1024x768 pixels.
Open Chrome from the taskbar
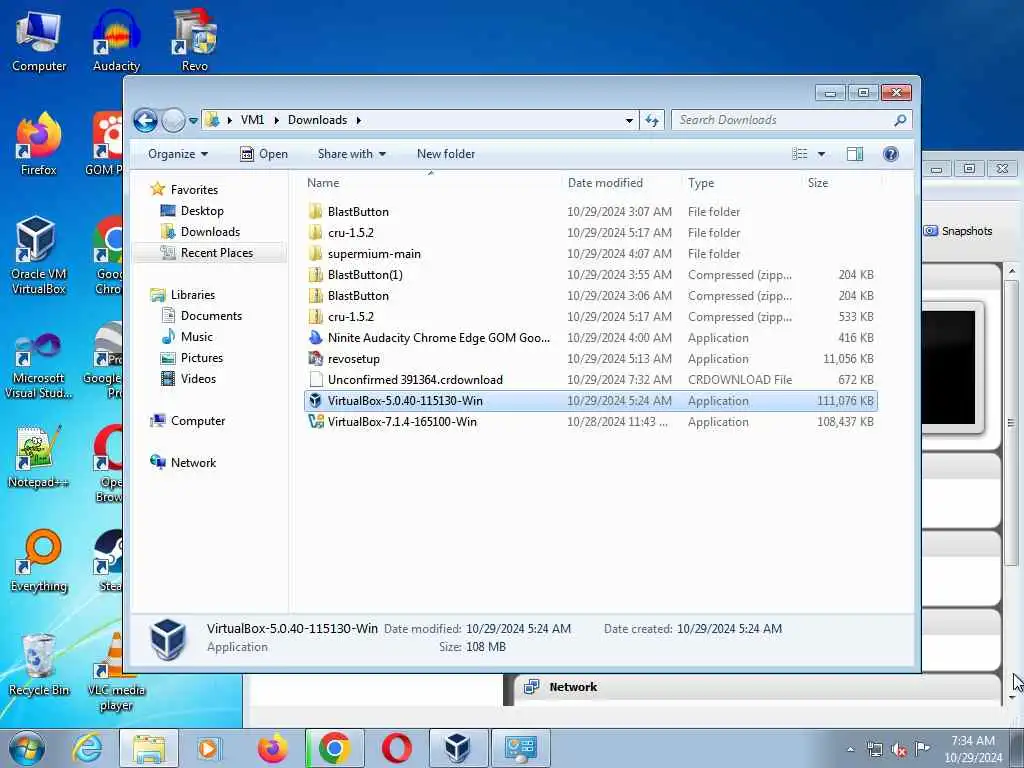334,748
